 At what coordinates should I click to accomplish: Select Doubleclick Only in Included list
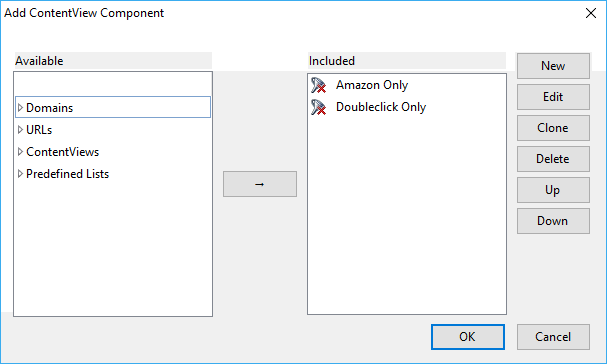tap(381, 107)
